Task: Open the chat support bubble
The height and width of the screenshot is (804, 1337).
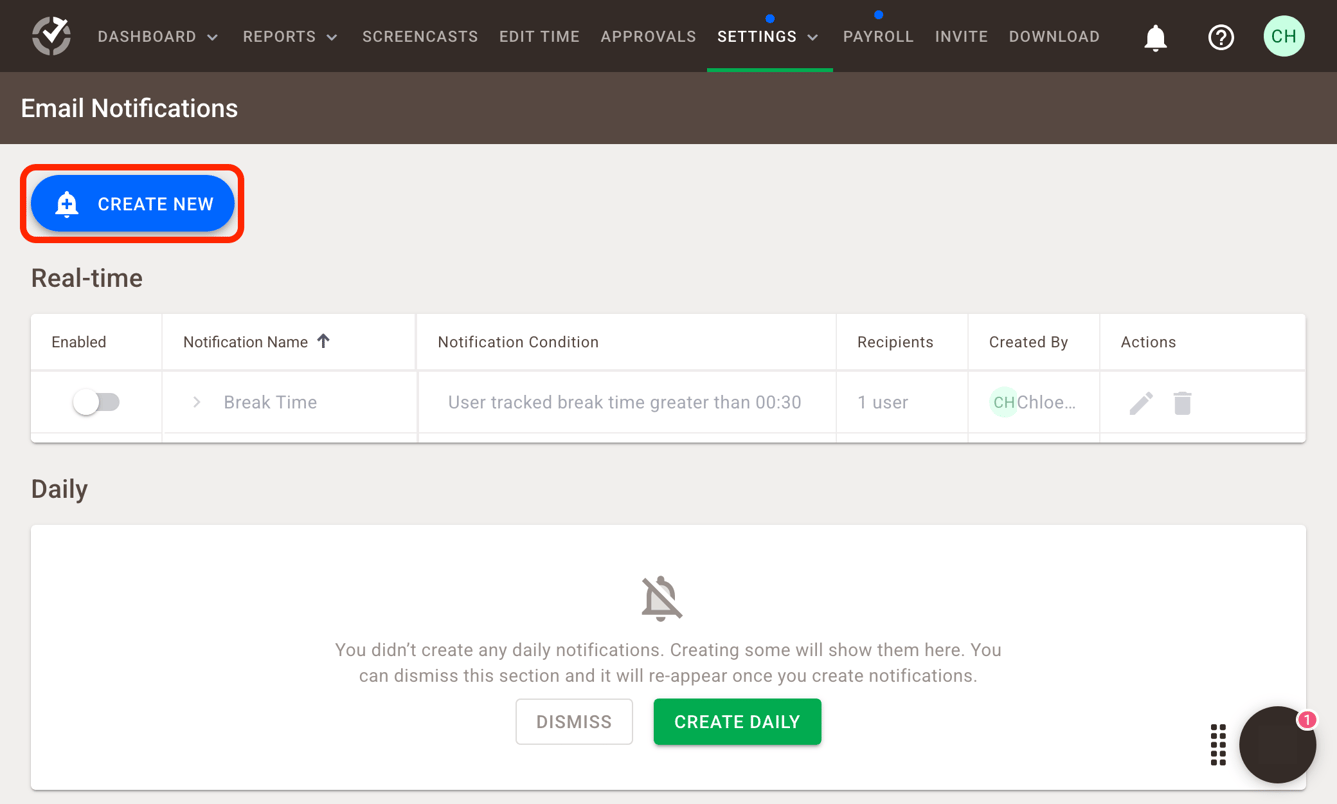Action: (x=1277, y=744)
